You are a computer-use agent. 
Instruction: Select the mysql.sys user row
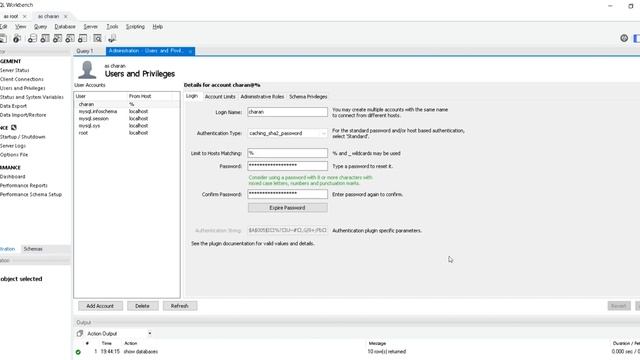pyautogui.click(x=127, y=126)
